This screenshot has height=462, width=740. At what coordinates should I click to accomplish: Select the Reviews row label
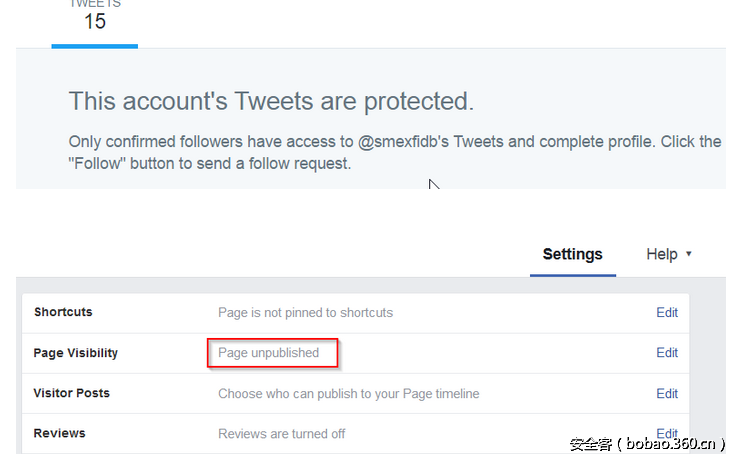[x=60, y=433]
